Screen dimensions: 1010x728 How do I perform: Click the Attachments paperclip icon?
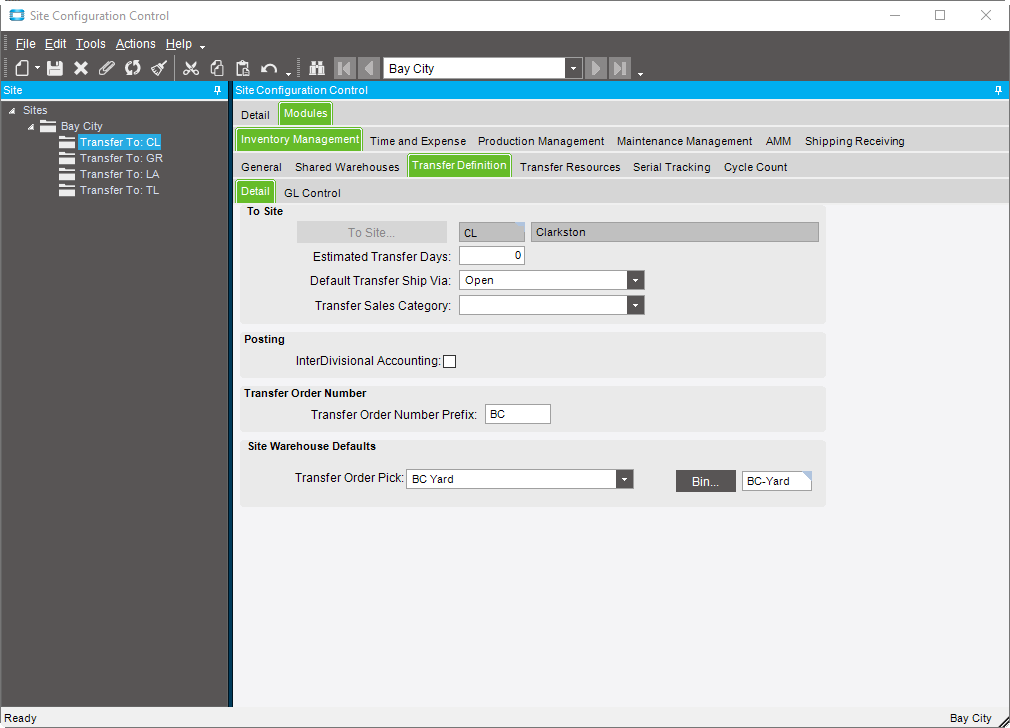(106, 68)
